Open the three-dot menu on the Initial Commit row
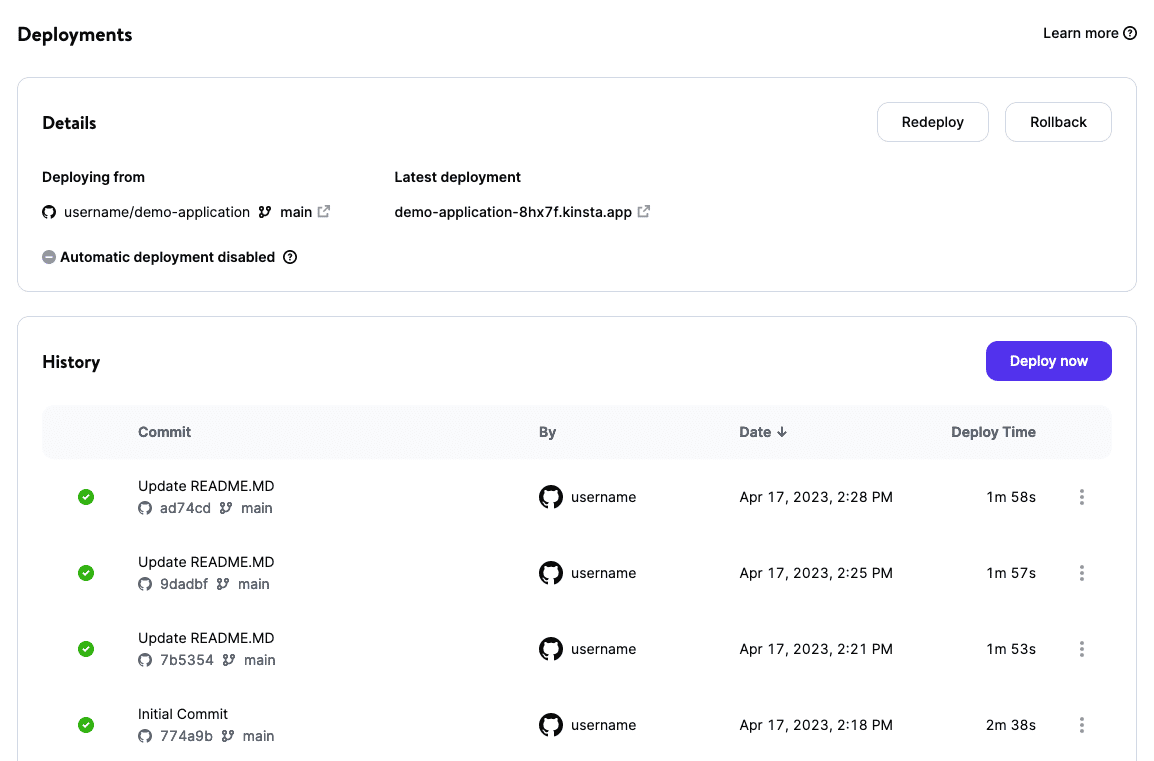Screen dimensions: 1154x761 tap(1082, 725)
